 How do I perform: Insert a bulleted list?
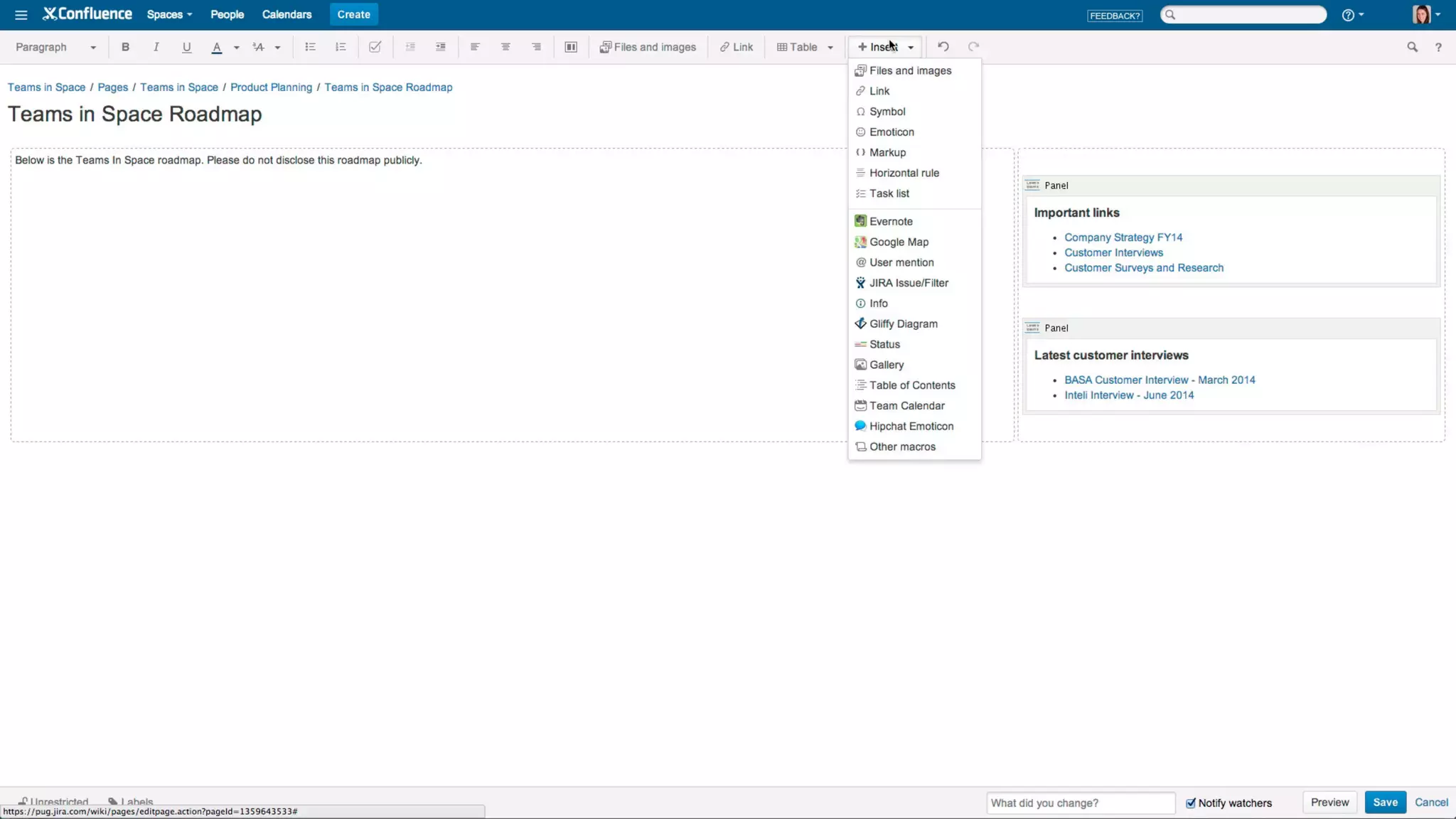[x=310, y=47]
